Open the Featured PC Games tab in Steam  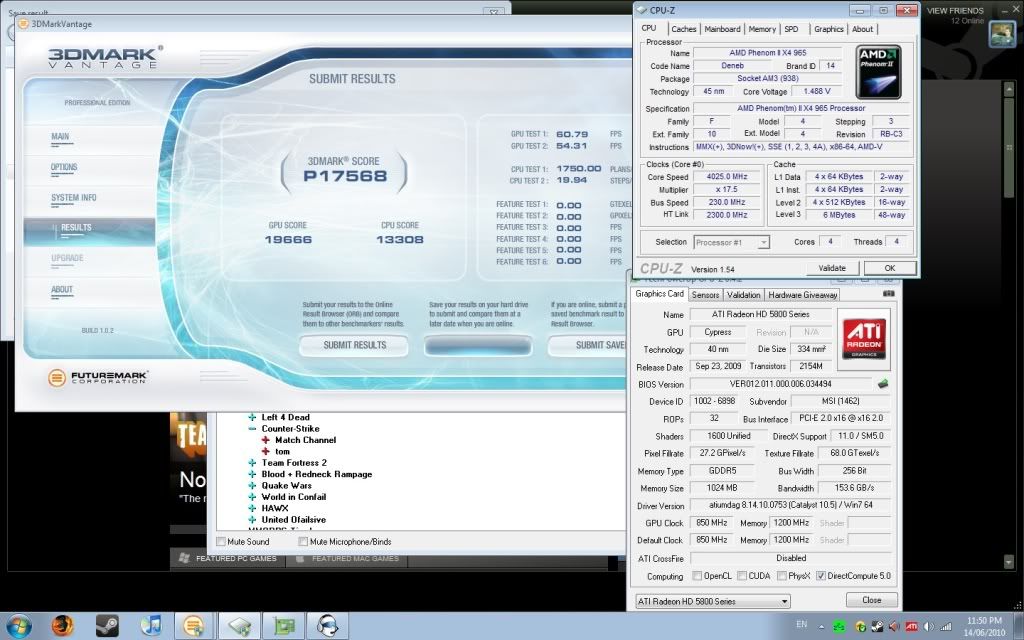coord(228,559)
